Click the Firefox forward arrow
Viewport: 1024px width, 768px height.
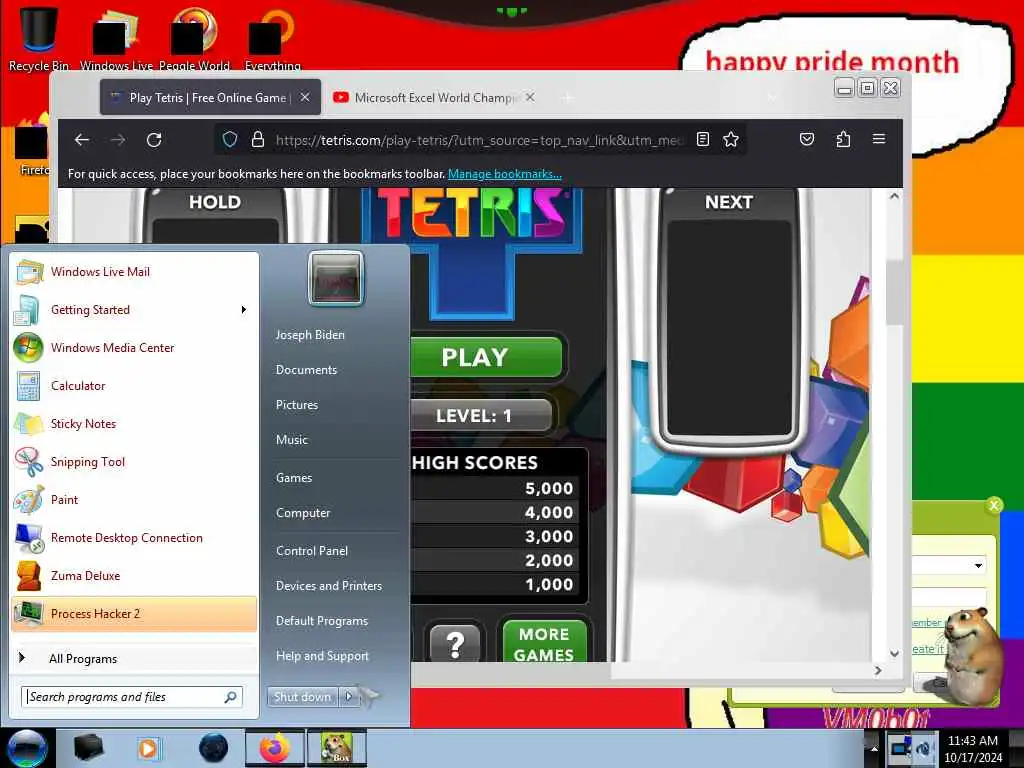click(118, 140)
